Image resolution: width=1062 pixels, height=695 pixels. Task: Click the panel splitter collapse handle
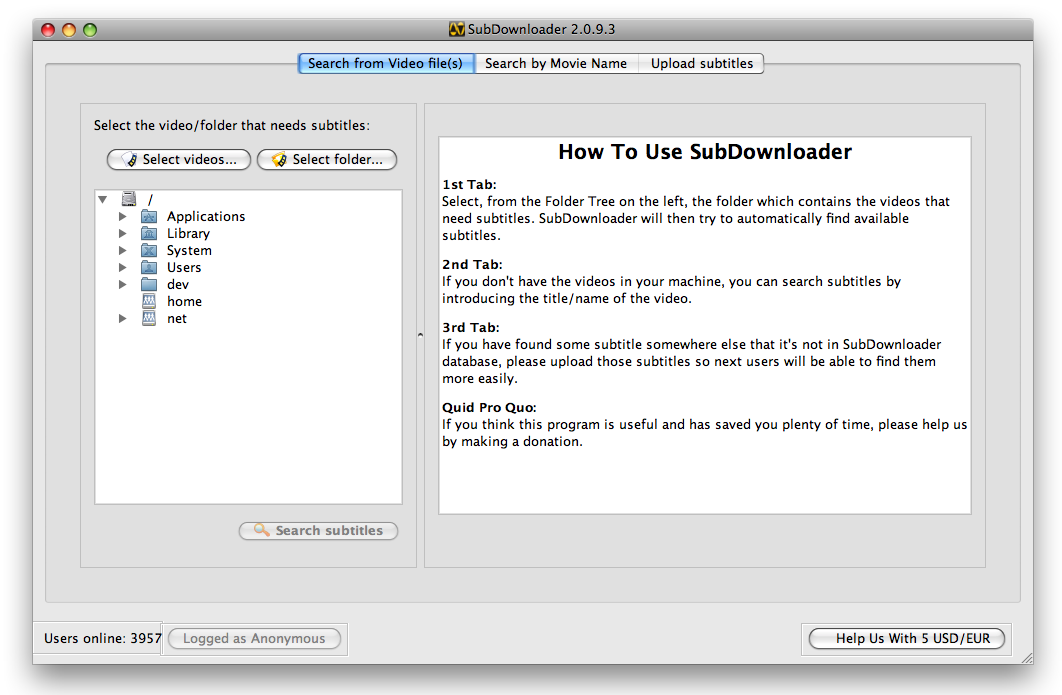[421, 335]
